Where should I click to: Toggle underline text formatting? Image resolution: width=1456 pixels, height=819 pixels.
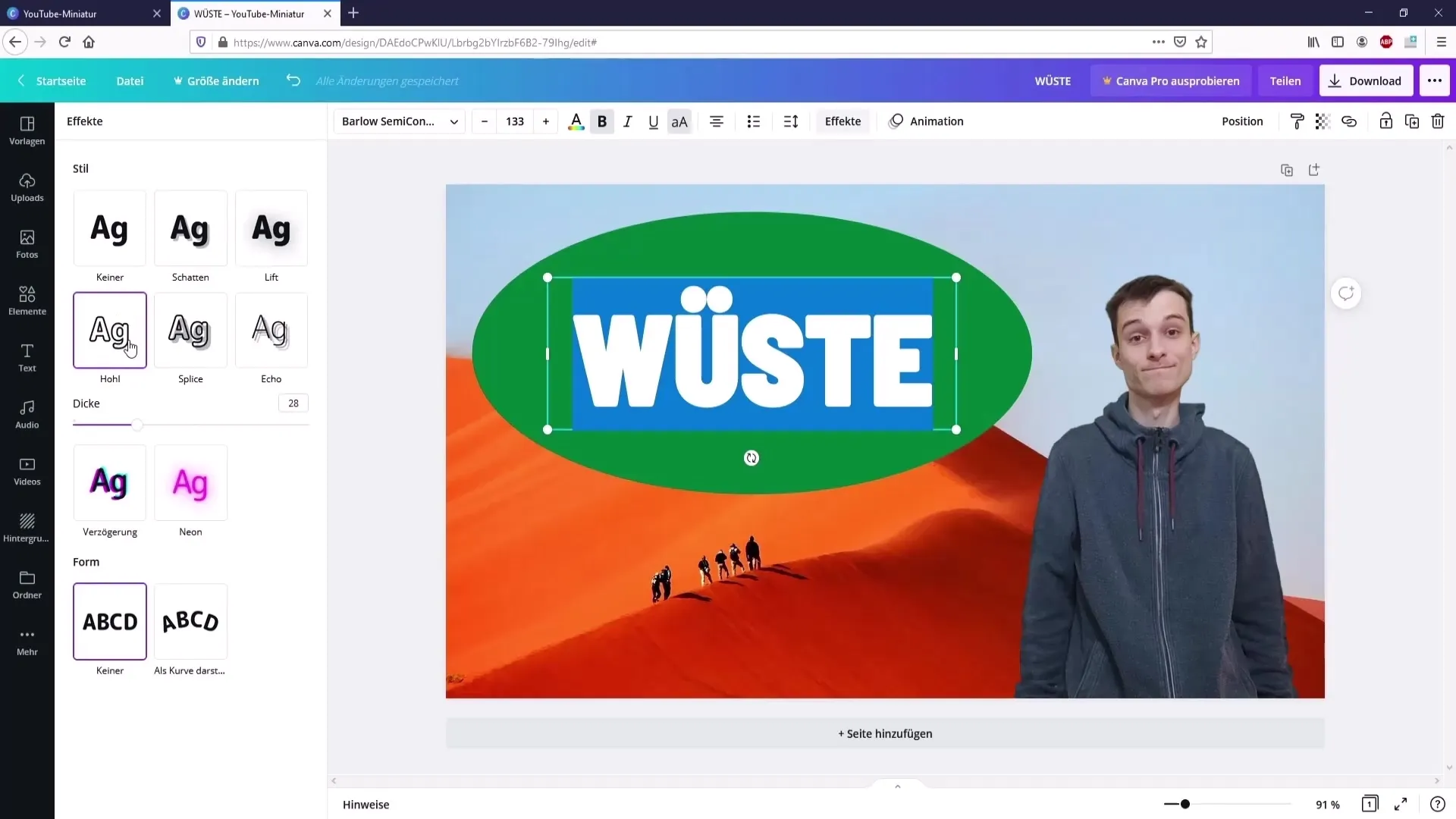[x=654, y=121]
